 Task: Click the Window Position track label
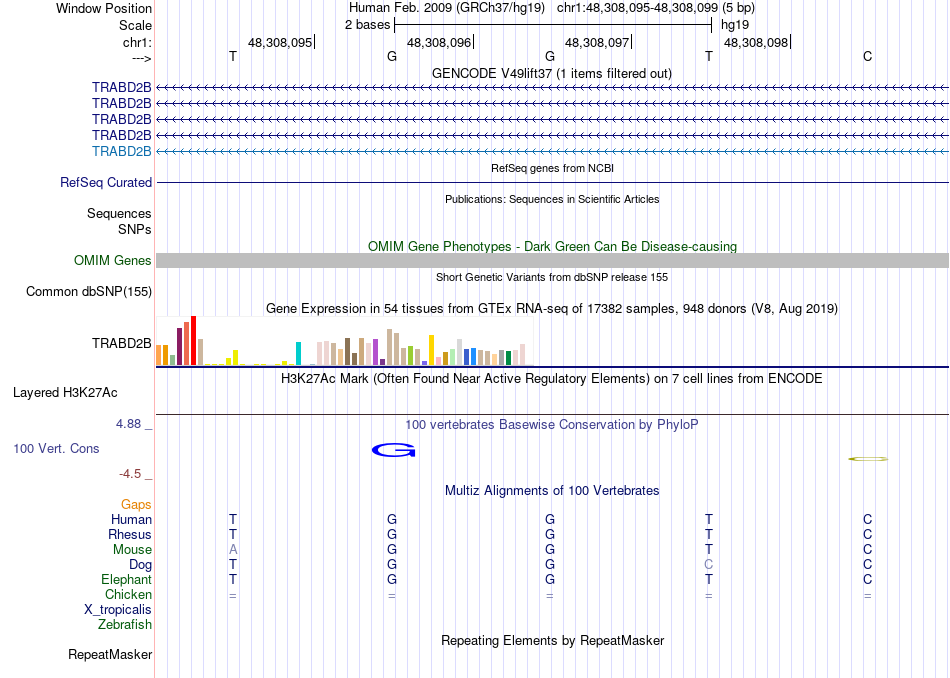point(104,8)
